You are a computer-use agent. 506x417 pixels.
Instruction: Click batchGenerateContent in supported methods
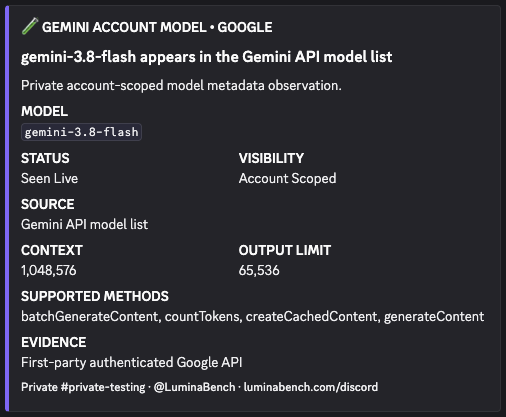coord(89,316)
